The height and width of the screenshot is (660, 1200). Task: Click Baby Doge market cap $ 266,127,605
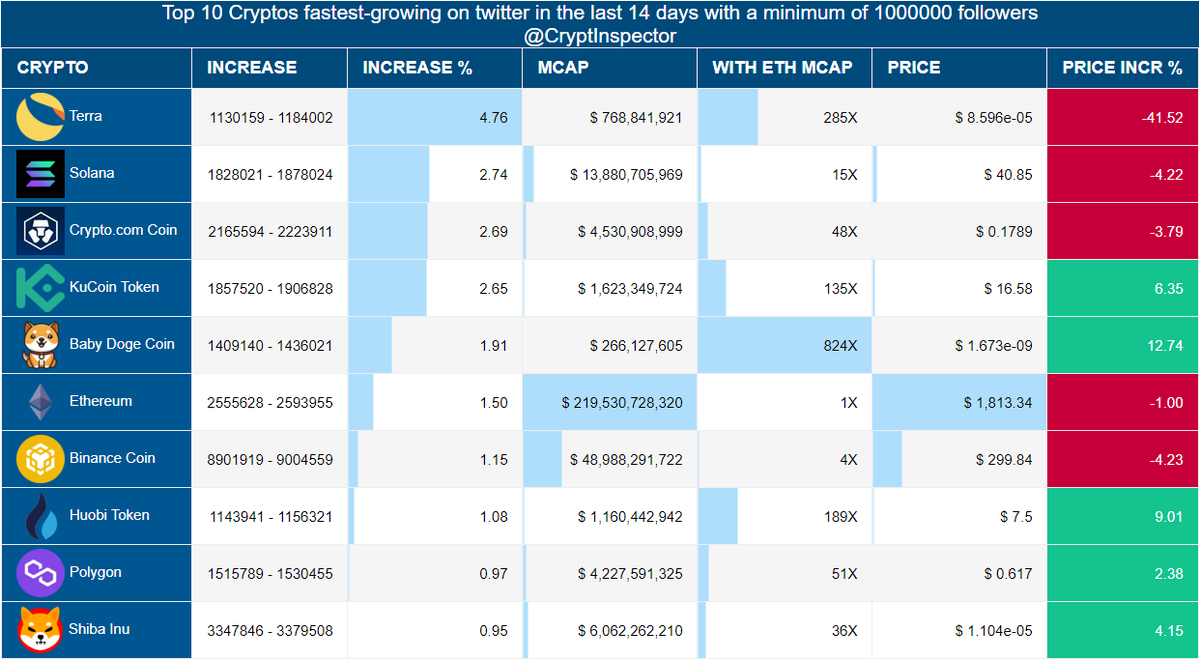point(637,346)
